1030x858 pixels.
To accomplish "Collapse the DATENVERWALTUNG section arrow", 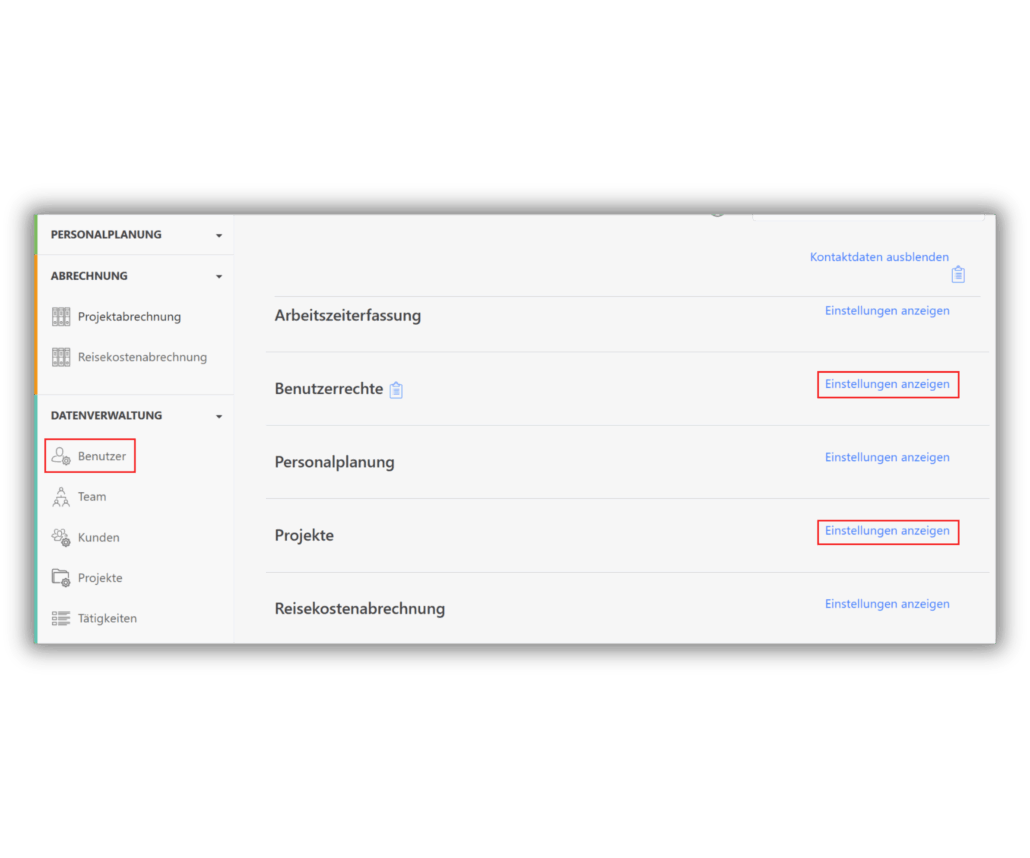I will click(219, 417).
